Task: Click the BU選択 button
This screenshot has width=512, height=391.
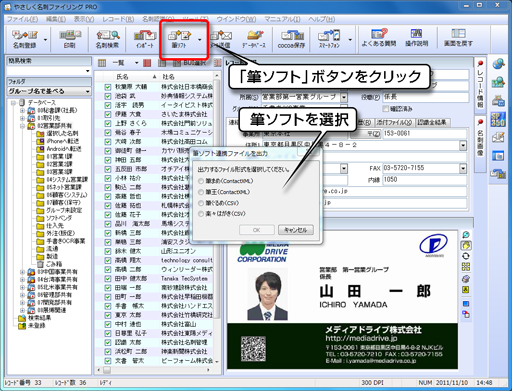Action: 190,63
